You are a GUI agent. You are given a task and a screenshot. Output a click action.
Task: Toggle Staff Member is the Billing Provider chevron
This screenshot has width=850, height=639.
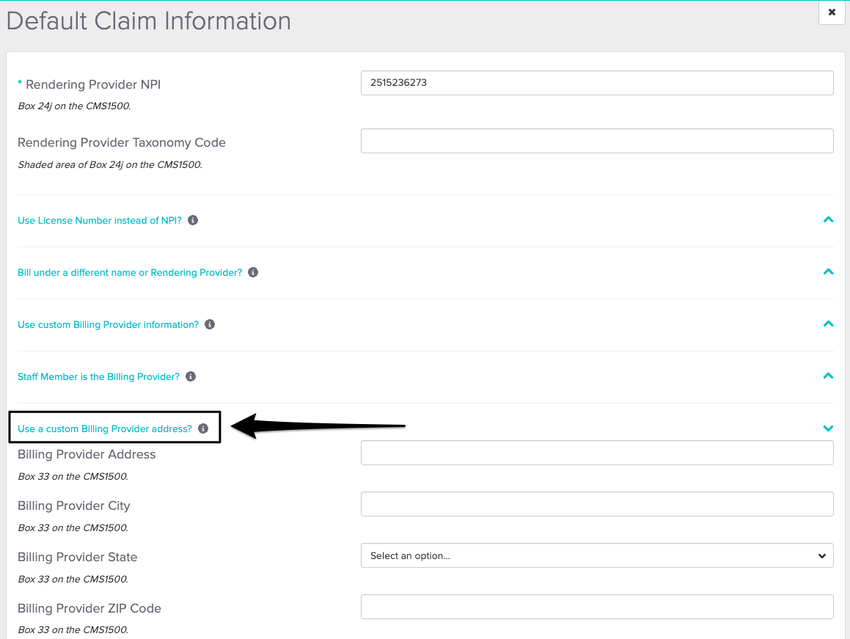coord(827,377)
